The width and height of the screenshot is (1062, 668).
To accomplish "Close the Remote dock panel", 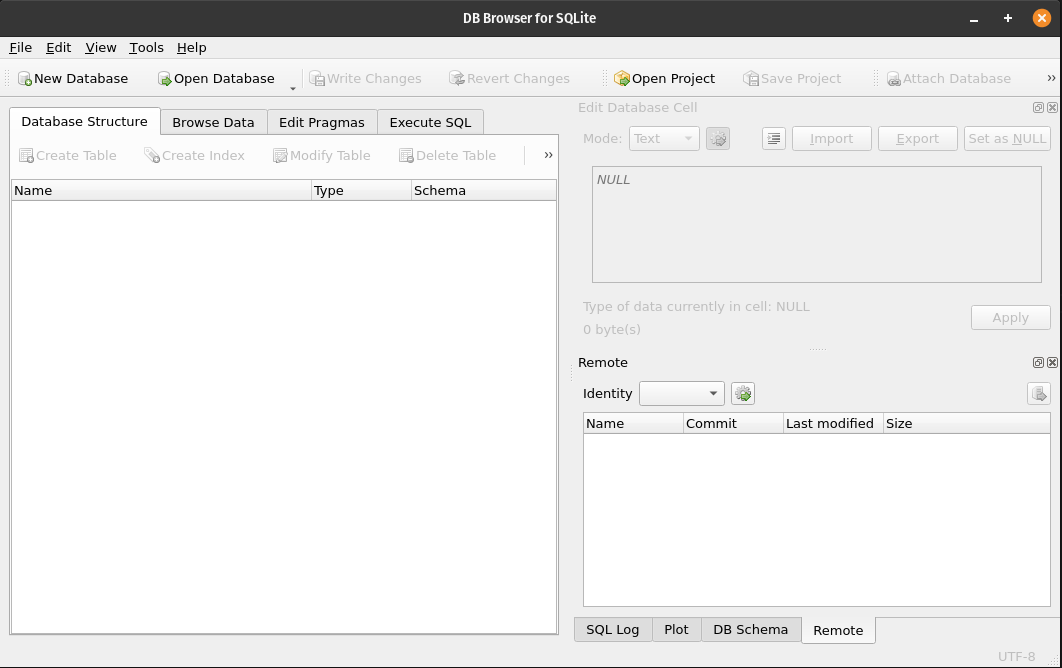I will [x=1052, y=363].
